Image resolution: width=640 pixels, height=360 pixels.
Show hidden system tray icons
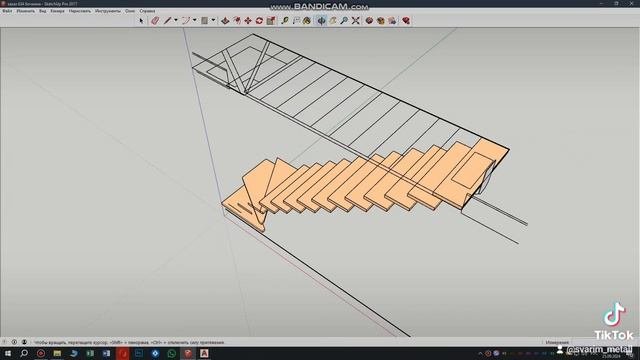click(480, 353)
